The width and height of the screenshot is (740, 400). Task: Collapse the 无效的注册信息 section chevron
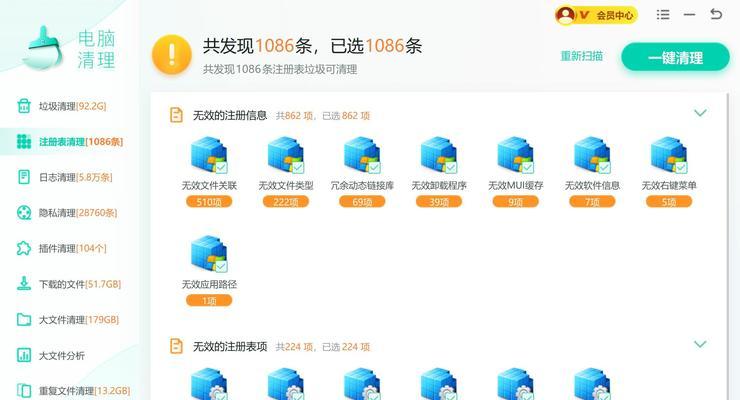tap(700, 113)
